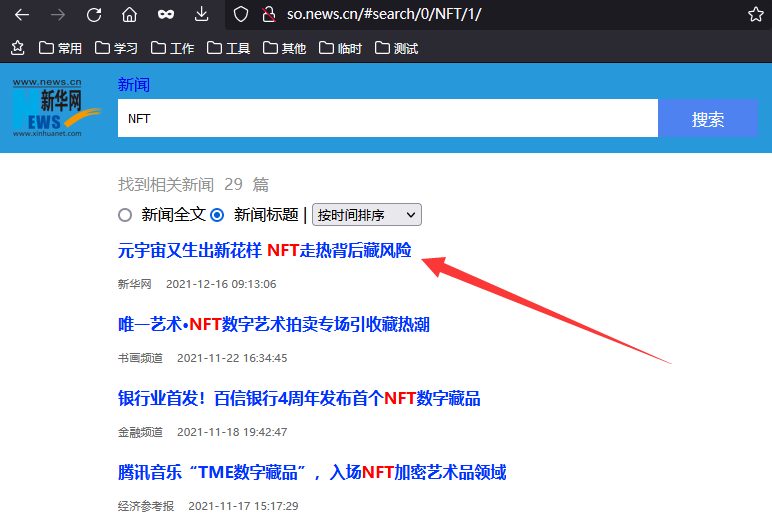The width and height of the screenshot is (772, 517).
Task: Expand the 按时间排序 sort dropdown
Action: tap(367, 215)
